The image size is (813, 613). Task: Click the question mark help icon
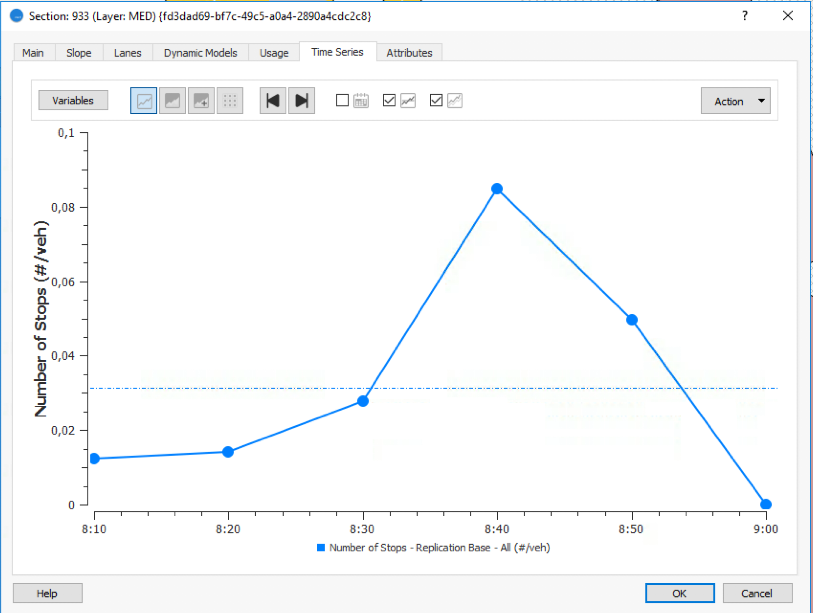click(x=744, y=16)
